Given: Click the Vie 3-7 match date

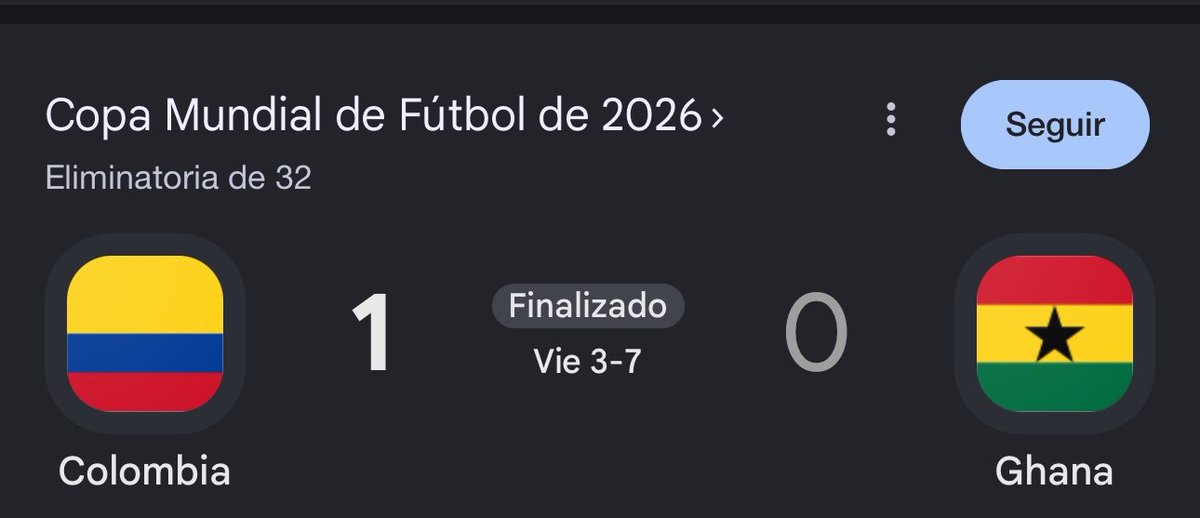Looking at the screenshot, I should click(x=587, y=362).
